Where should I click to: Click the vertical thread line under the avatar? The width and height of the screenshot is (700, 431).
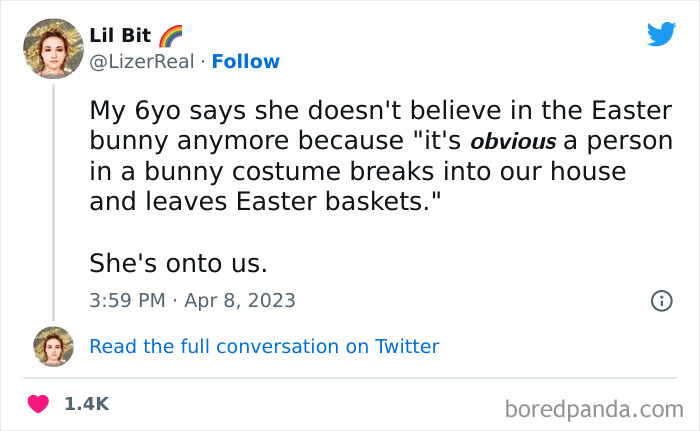pos(53,200)
